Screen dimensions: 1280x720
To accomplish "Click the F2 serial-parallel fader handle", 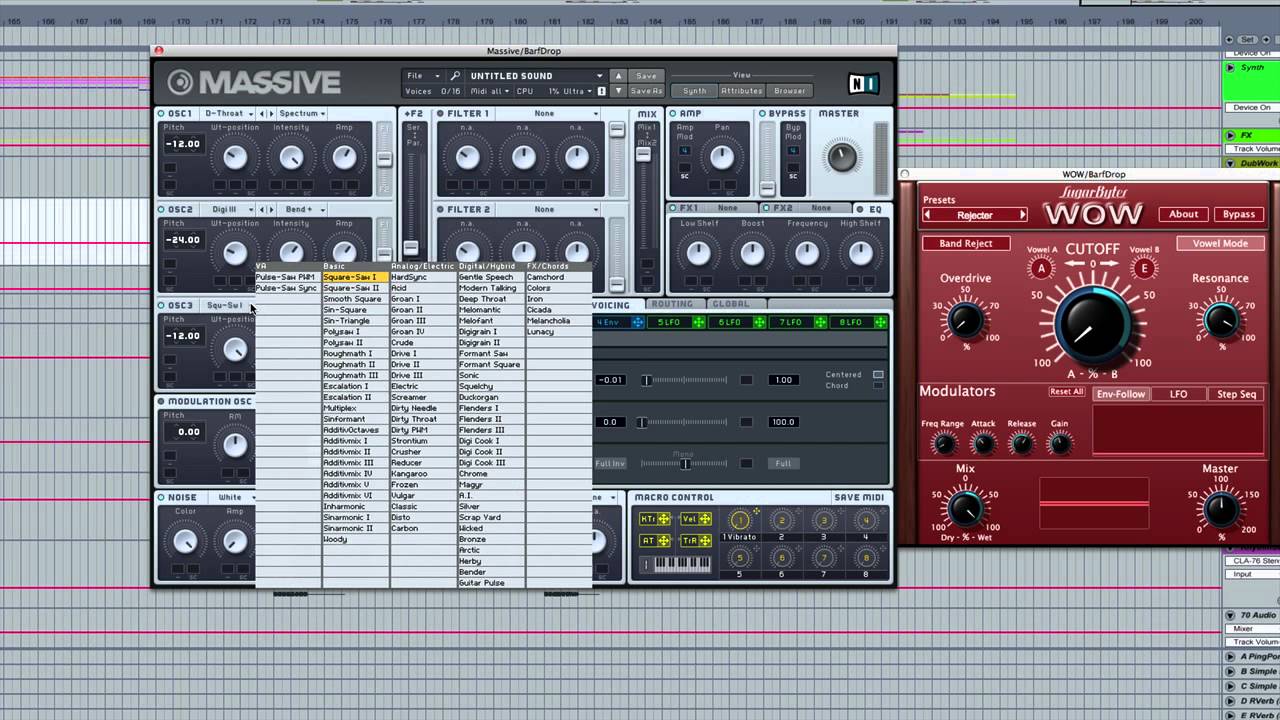I will click(x=411, y=247).
